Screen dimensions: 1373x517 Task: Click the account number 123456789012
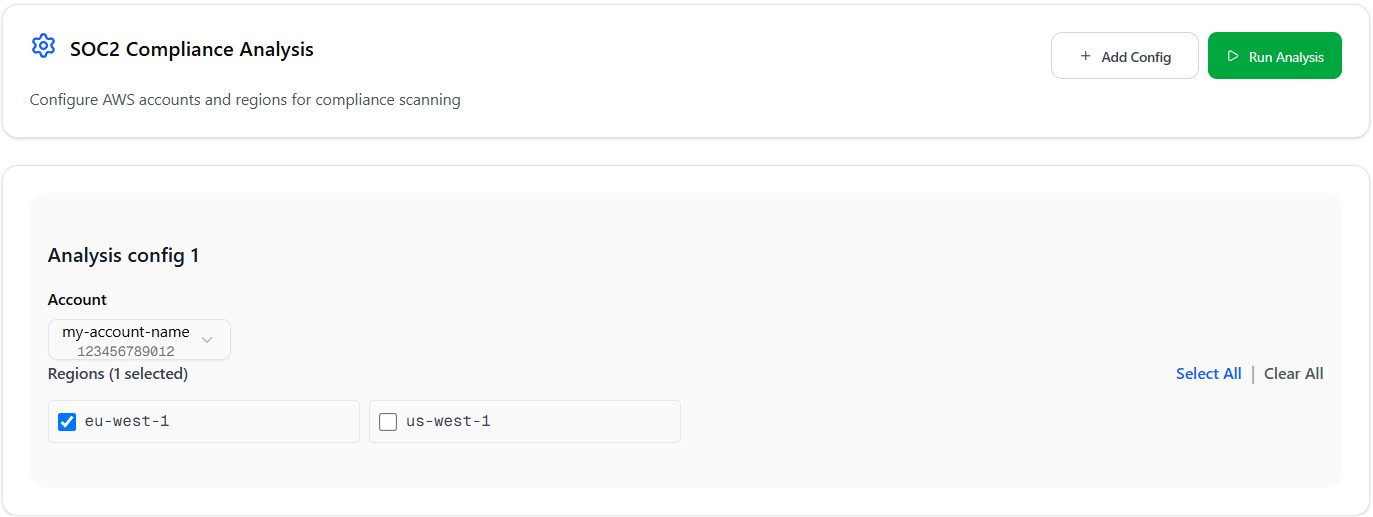[x=125, y=352]
